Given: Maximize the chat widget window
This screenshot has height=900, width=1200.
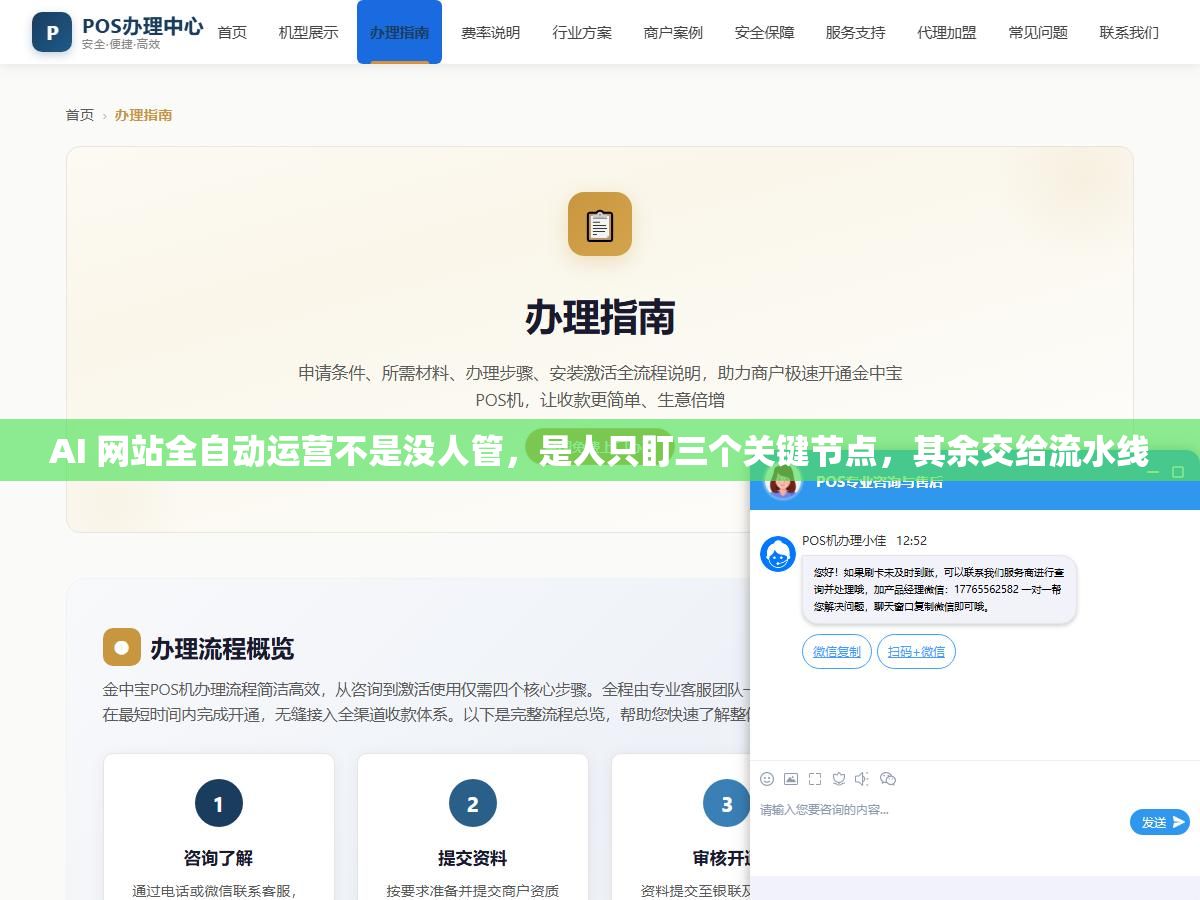Looking at the screenshot, I should pos(1179,470).
